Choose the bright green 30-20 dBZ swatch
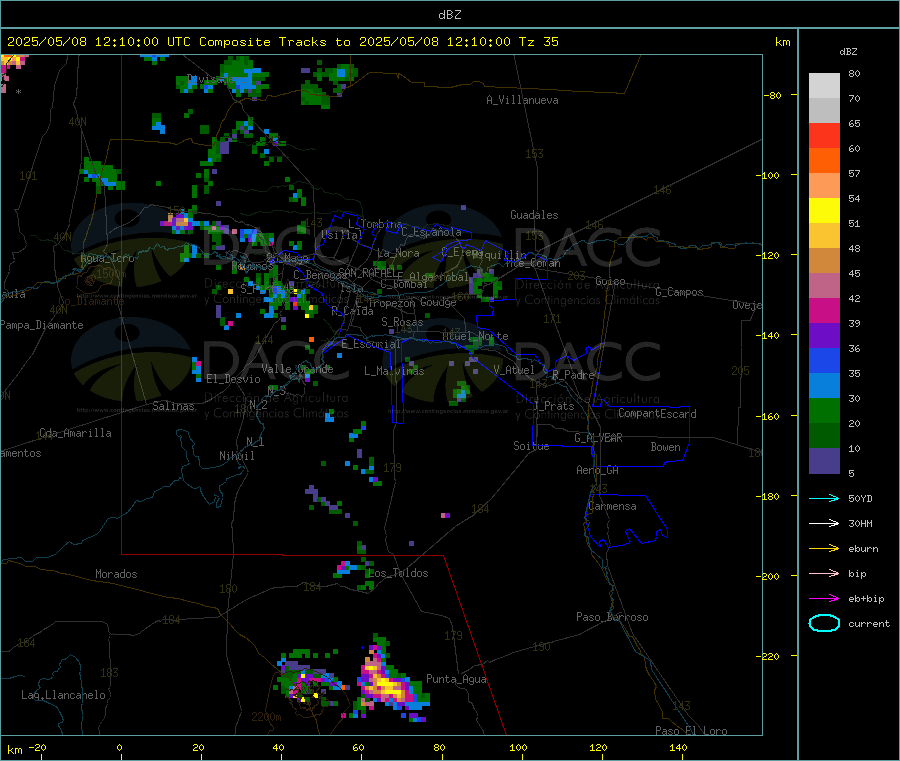Image resolution: width=900 pixels, height=761 pixels. coord(824,410)
